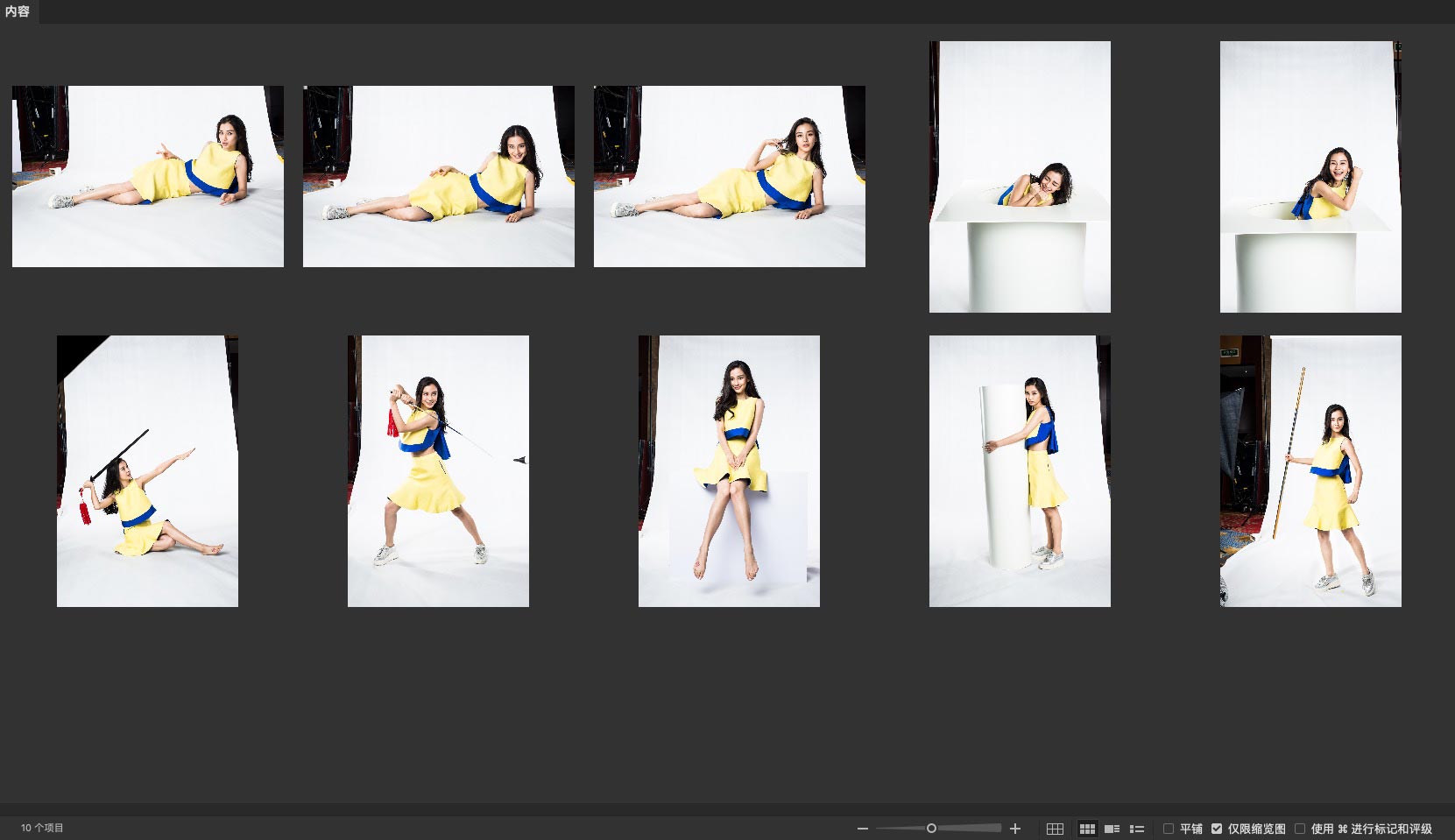Select photo of woman seated on white cube
Screen dimensions: 1455x840
coord(729,471)
